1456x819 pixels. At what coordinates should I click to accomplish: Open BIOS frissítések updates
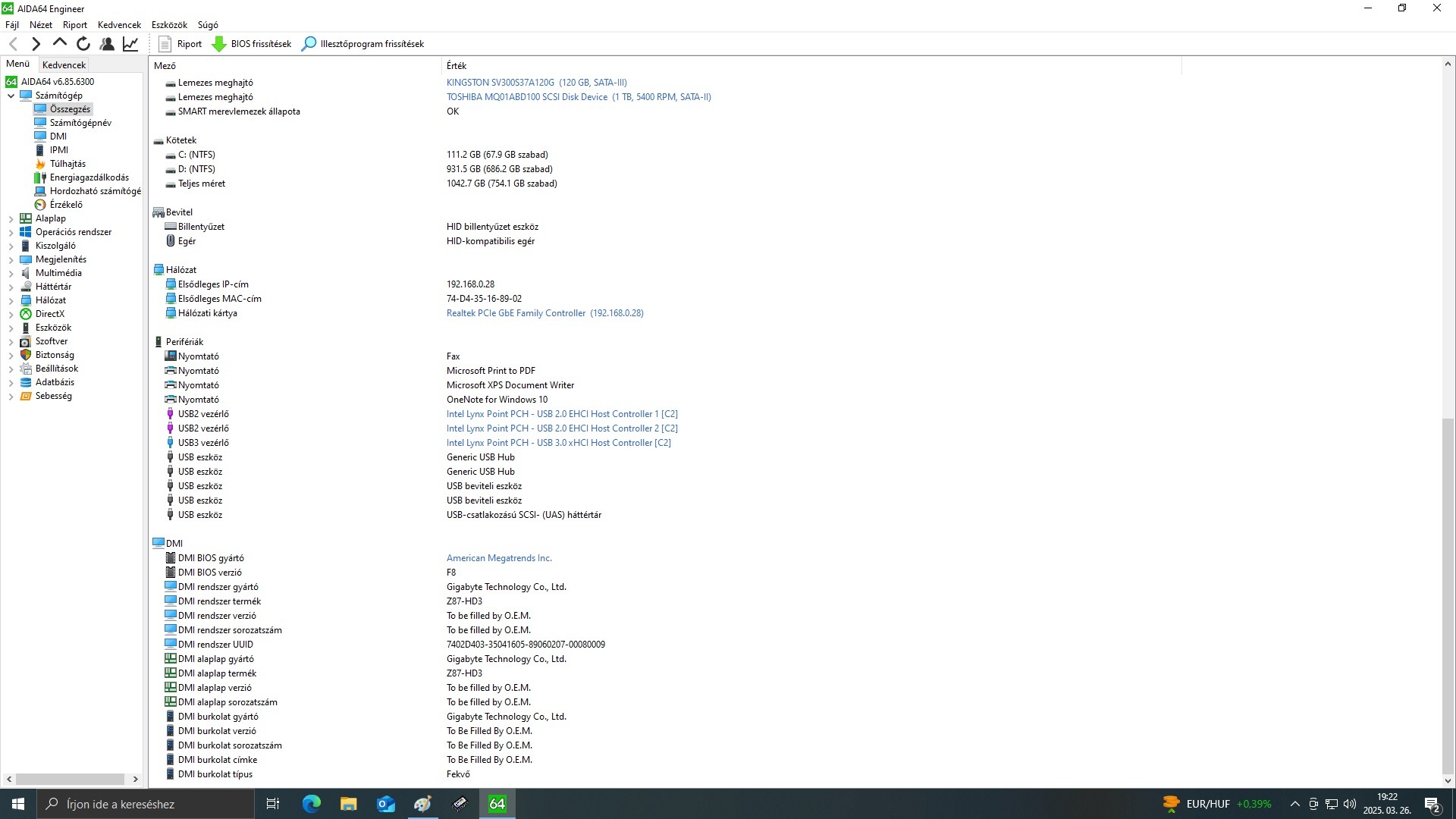click(252, 44)
